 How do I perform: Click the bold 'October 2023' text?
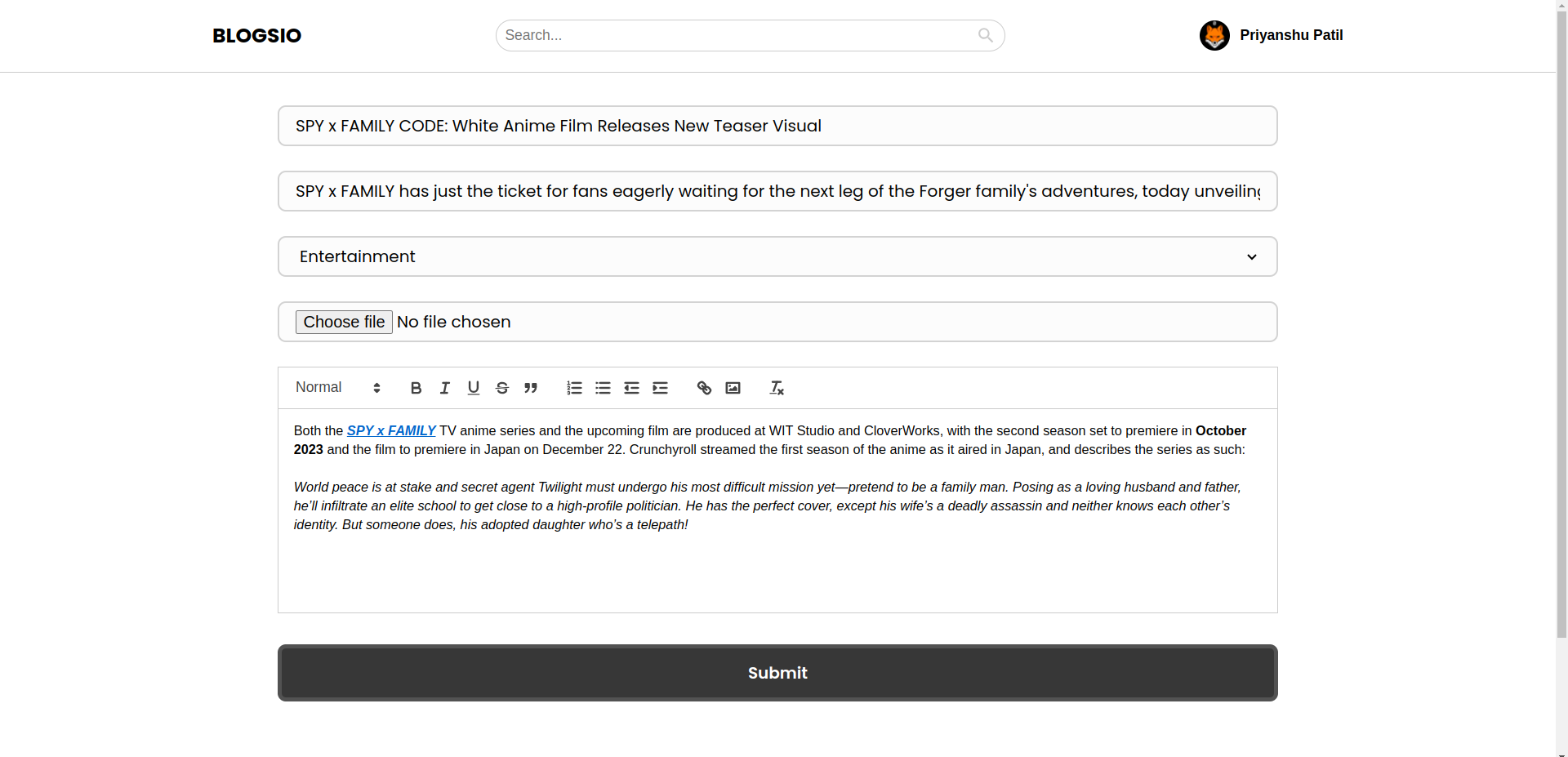(x=1220, y=431)
